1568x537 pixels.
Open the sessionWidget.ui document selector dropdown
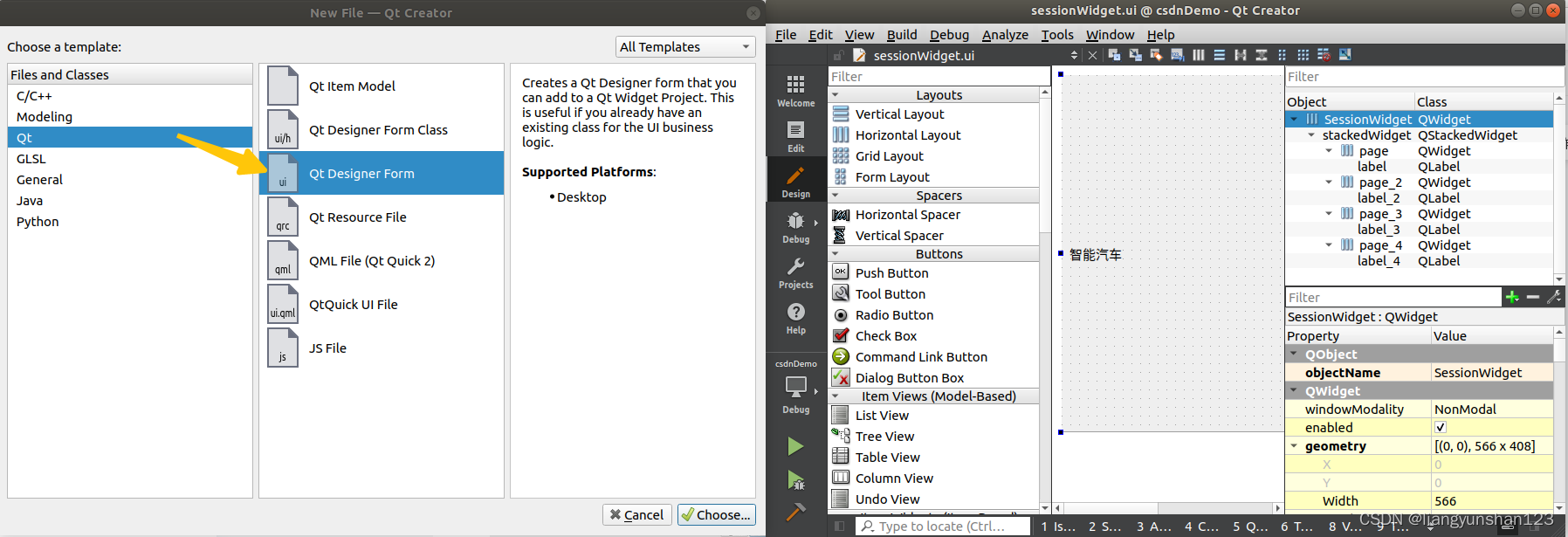1074,55
